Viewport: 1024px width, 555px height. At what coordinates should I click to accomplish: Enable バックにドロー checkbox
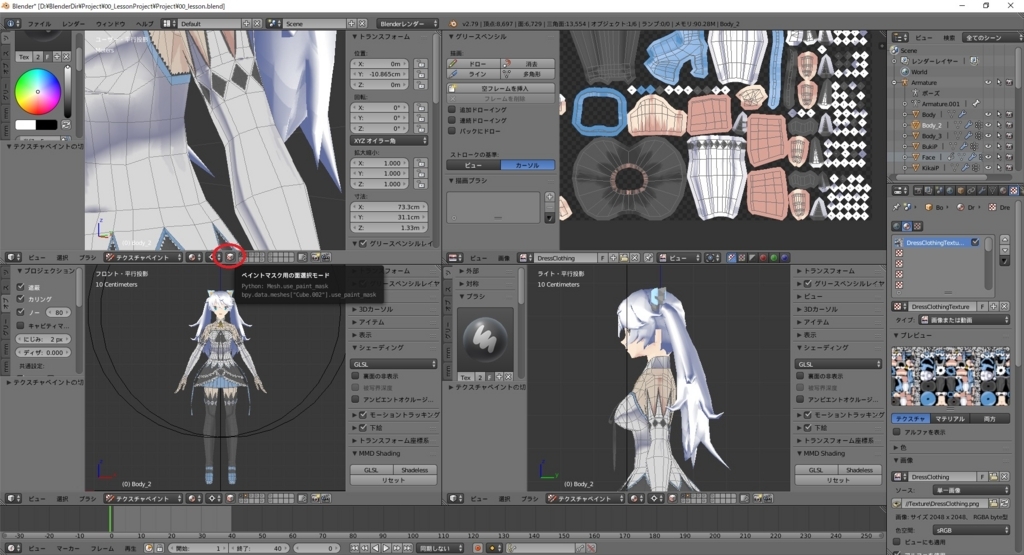point(451,131)
